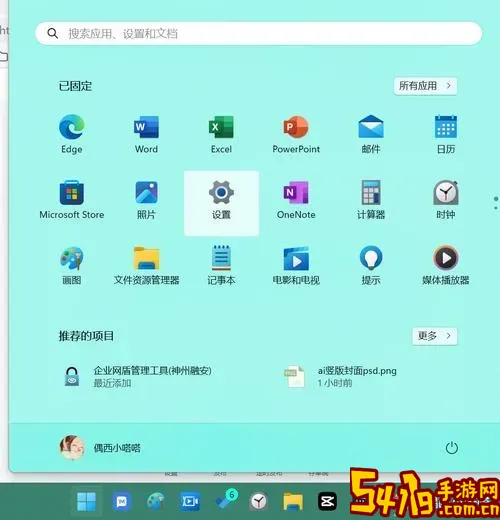
Task: Open recent file ai竖版封面psd.png
Action: pyautogui.click(x=341, y=377)
